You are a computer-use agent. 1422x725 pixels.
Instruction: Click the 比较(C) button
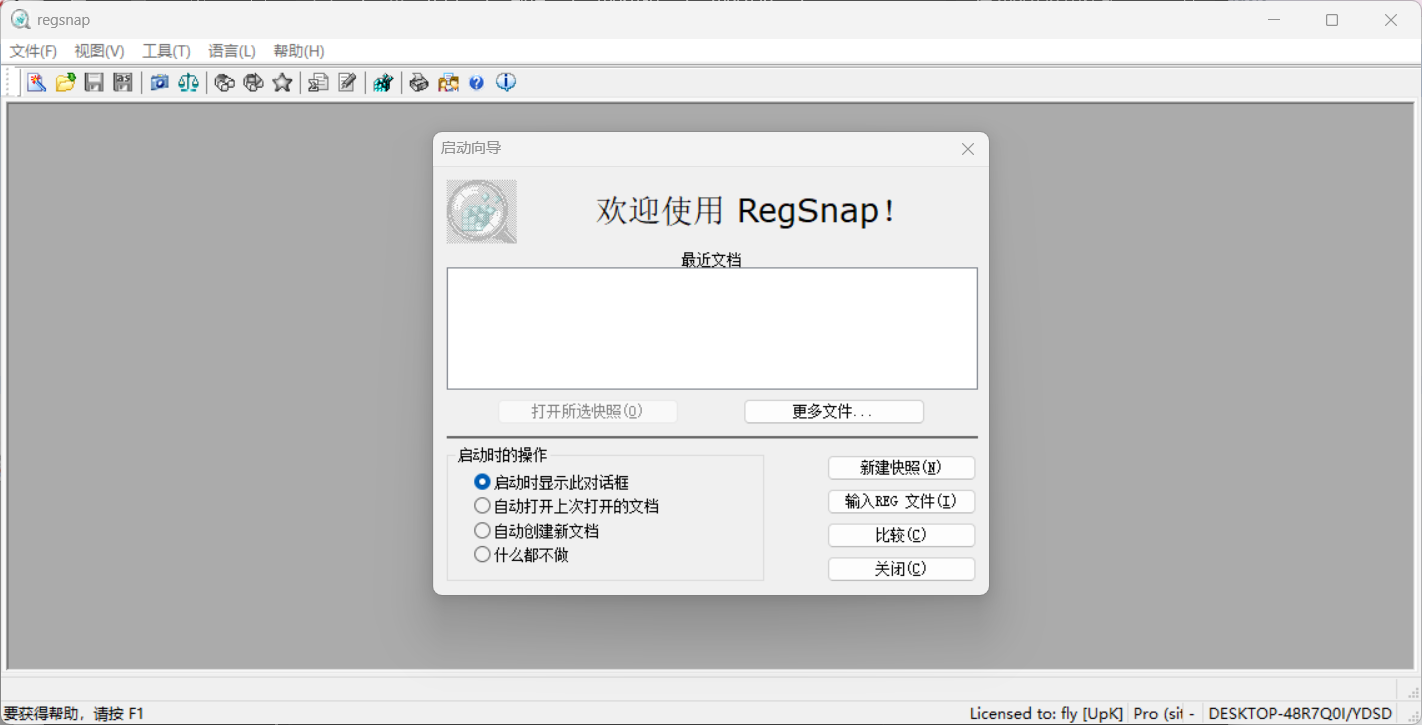point(902,536)
